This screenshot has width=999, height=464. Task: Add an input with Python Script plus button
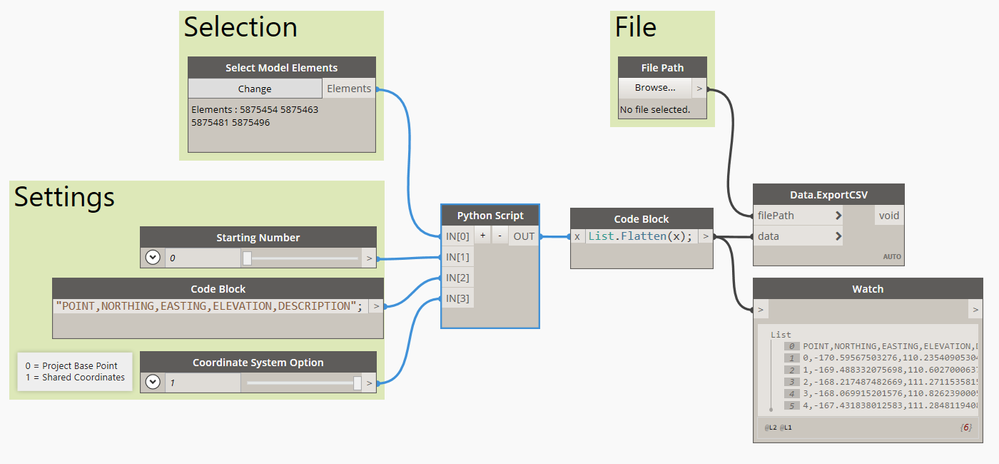click(483, 236)
